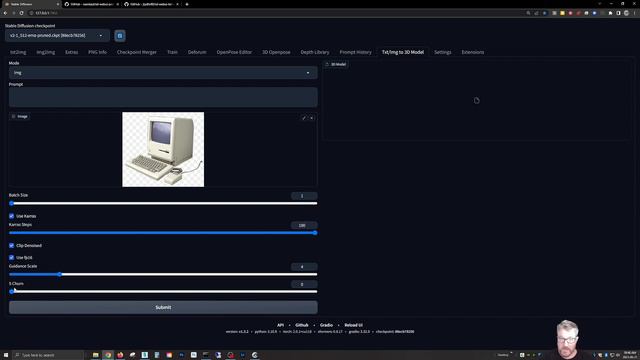This screenshot has height=360, width=640.
Task: Open the Deforum tab
Action: tap(197, 52)
